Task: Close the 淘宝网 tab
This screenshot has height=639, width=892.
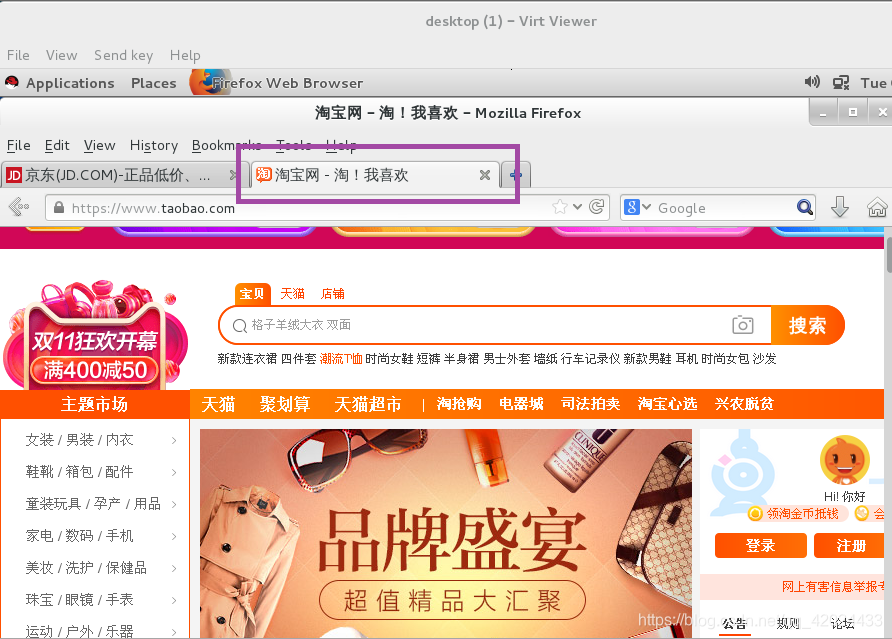Action: (485, 175)
